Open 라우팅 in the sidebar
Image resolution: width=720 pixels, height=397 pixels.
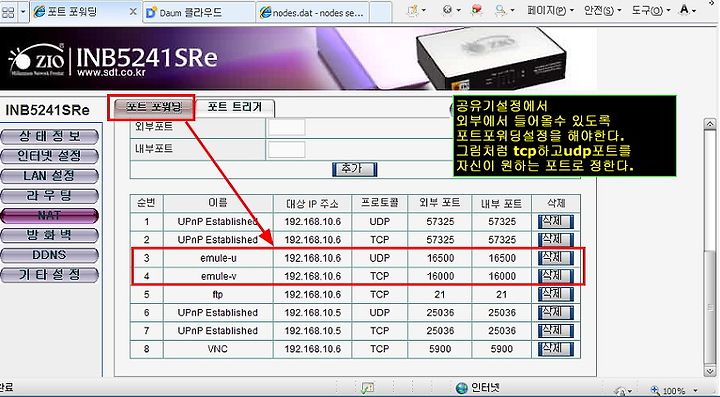[50, 196]
